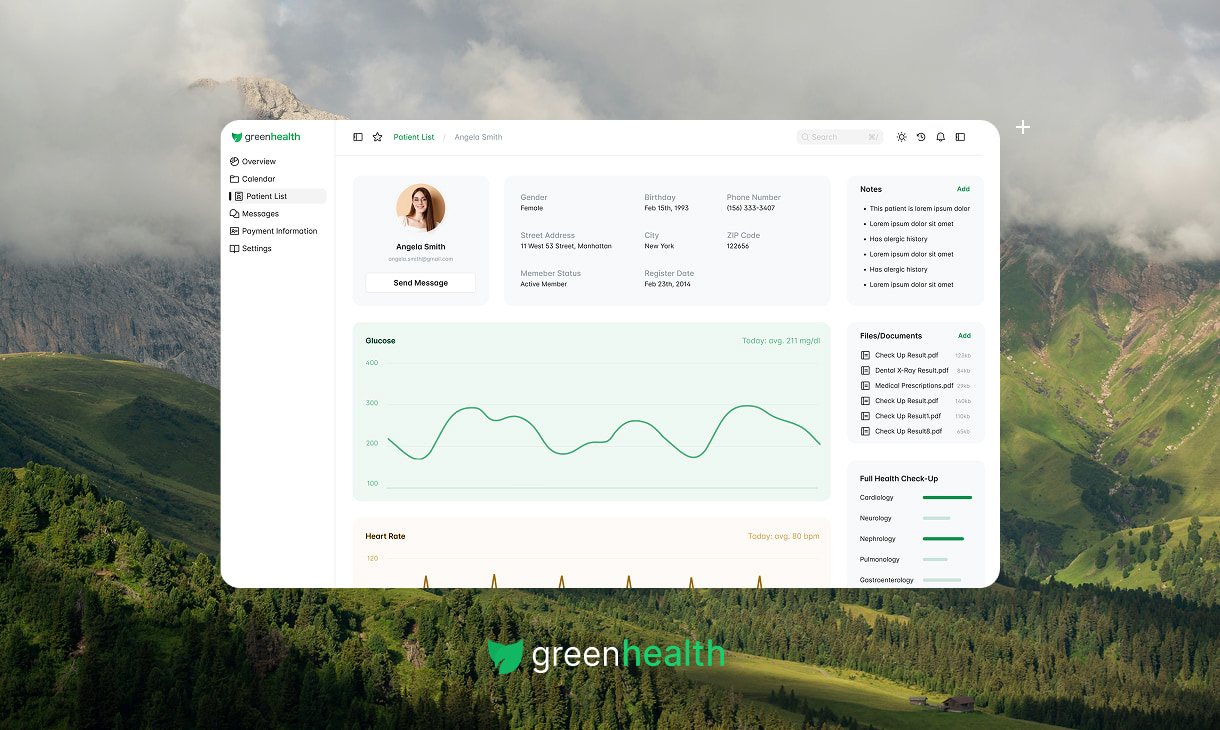The width and height of the screenshot is (1220, 730).
Task: Click the file icon beside Medical Prescriptions.pdf
Action: point(865,386)
